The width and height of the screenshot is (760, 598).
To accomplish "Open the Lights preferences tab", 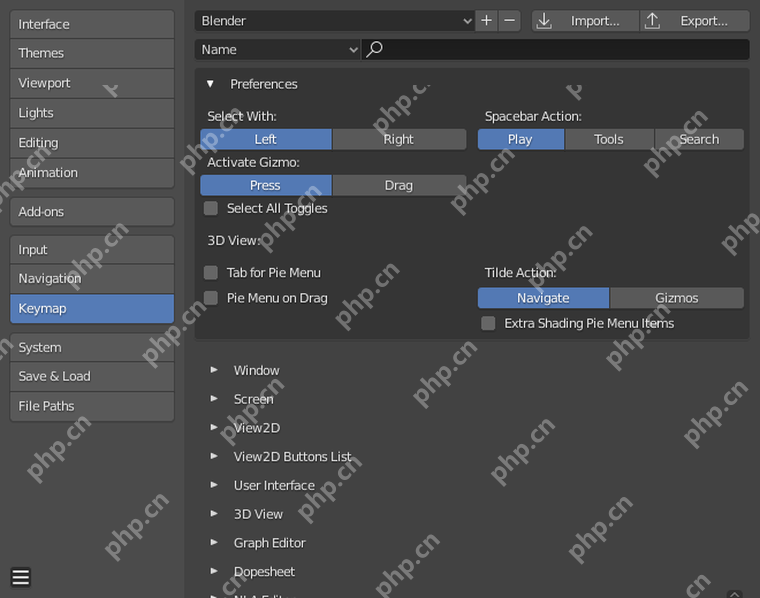I will [x=92, y=113].
